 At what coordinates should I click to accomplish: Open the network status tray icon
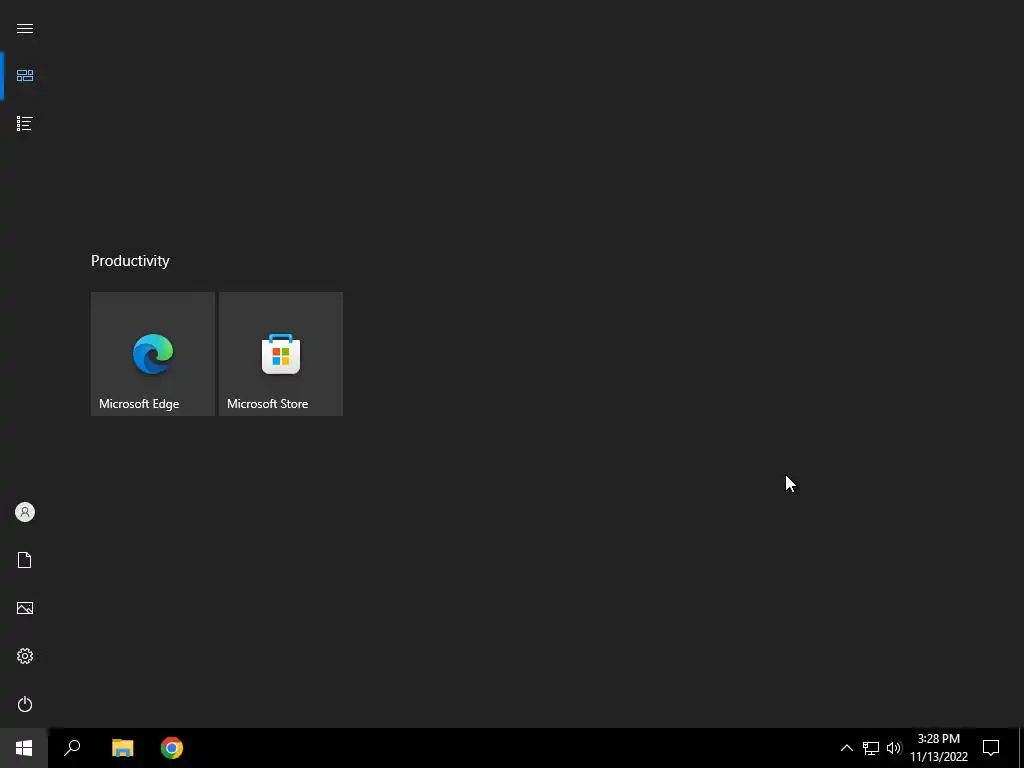tap(871, 748)
